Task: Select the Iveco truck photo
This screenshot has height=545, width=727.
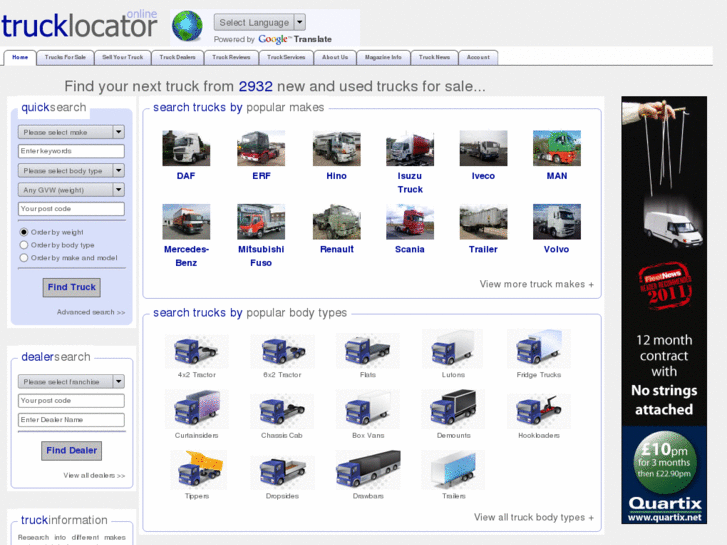Action: 484,148
